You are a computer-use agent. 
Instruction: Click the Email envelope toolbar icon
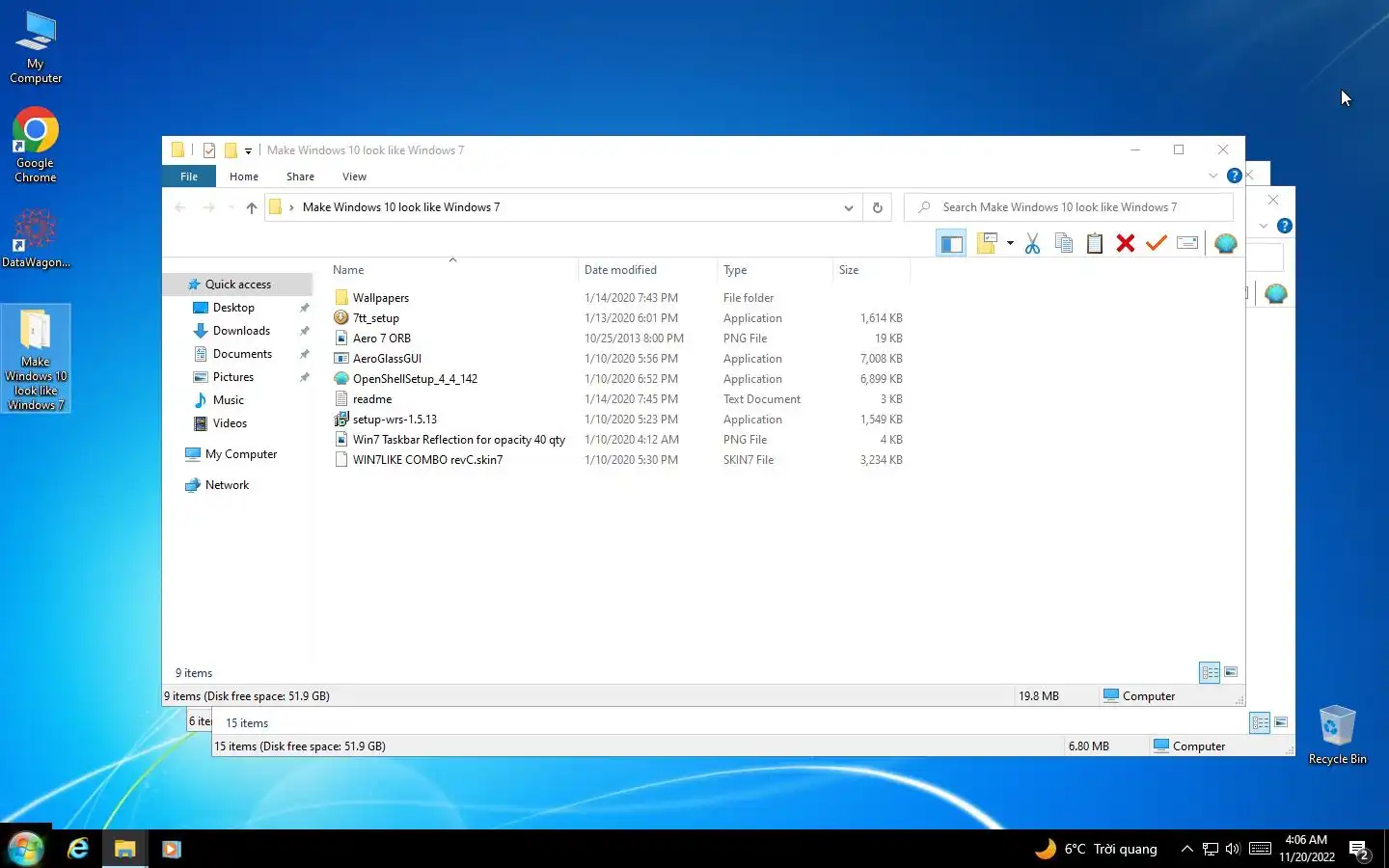1187,243
